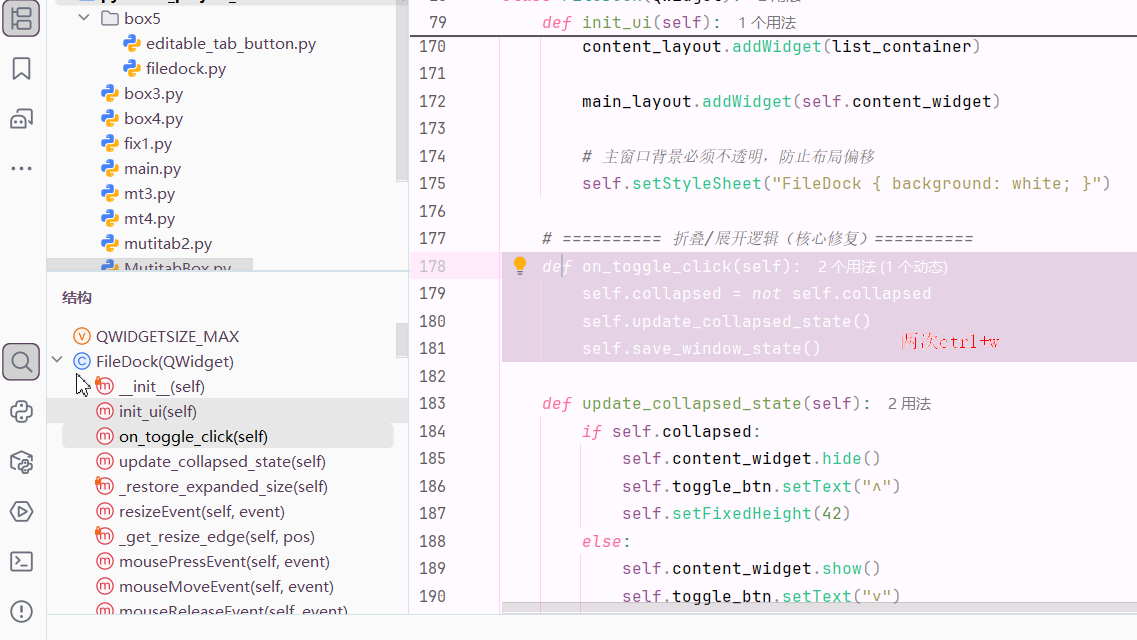Open mt3.py file
1137x640 pixels.
click(x=149, y=194)
